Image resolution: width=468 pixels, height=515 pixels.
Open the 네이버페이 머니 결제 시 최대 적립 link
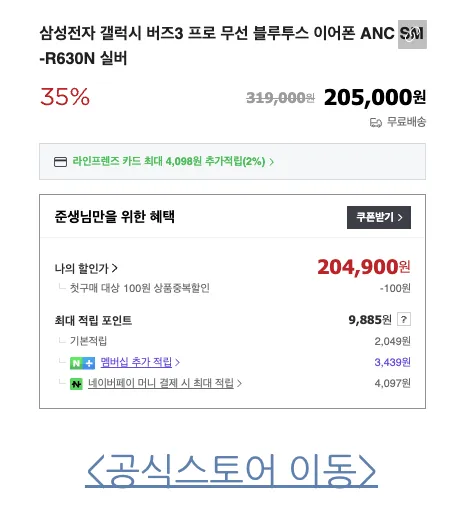(x=161, y=383)
